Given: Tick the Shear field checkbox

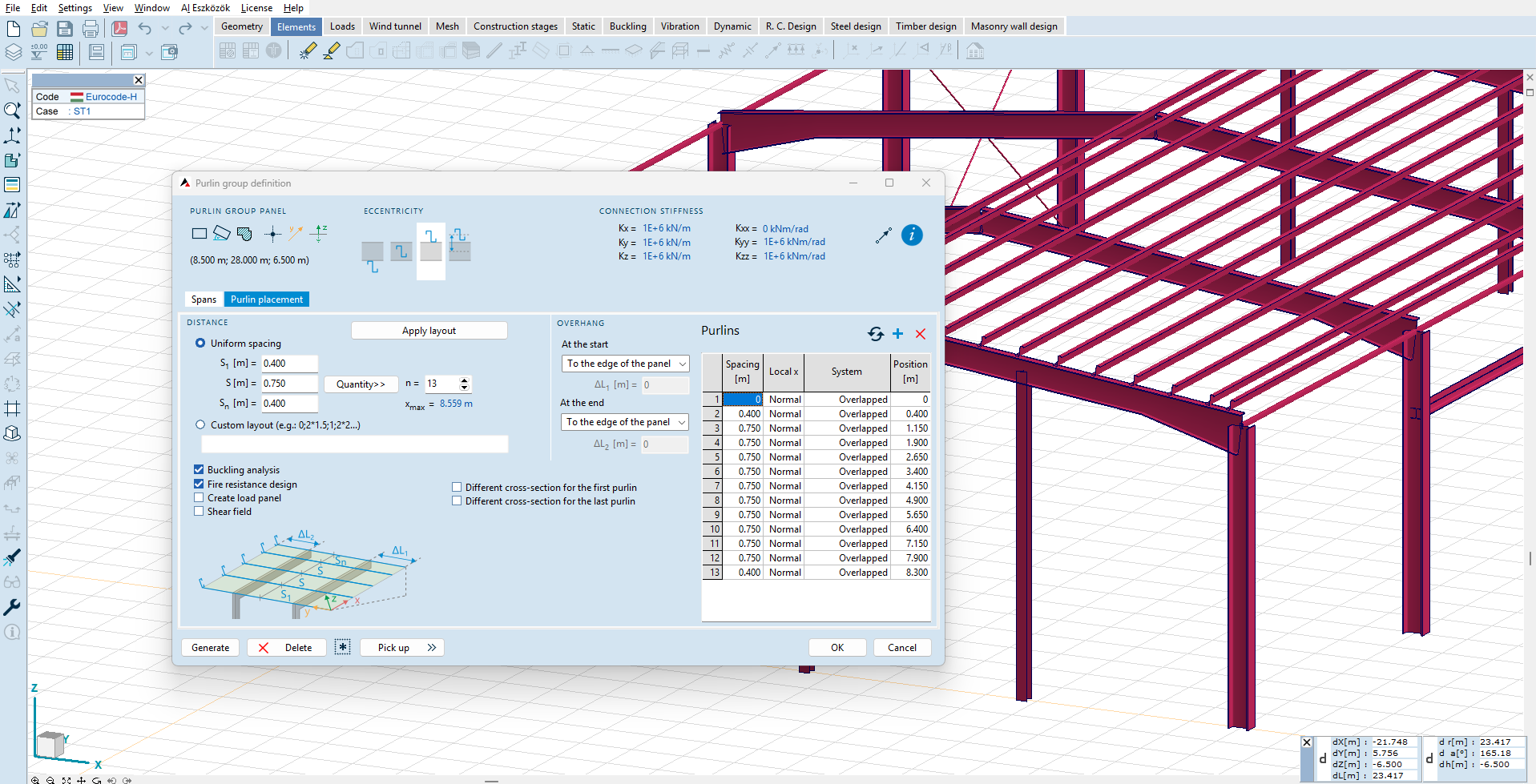Looking at the screenshot, I should pyautogui.click(x=199, y=511).
